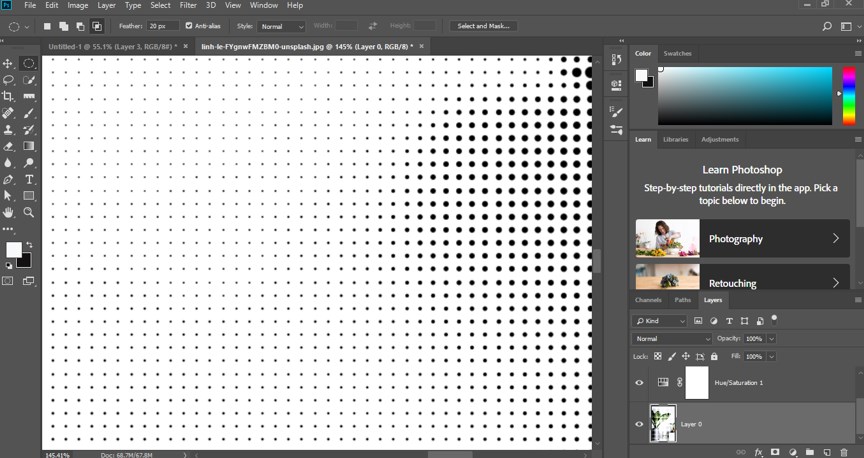Screen dimensions: 864x458
Task: Create a new layer from Layers footer
Action: (x=827, y=452)
